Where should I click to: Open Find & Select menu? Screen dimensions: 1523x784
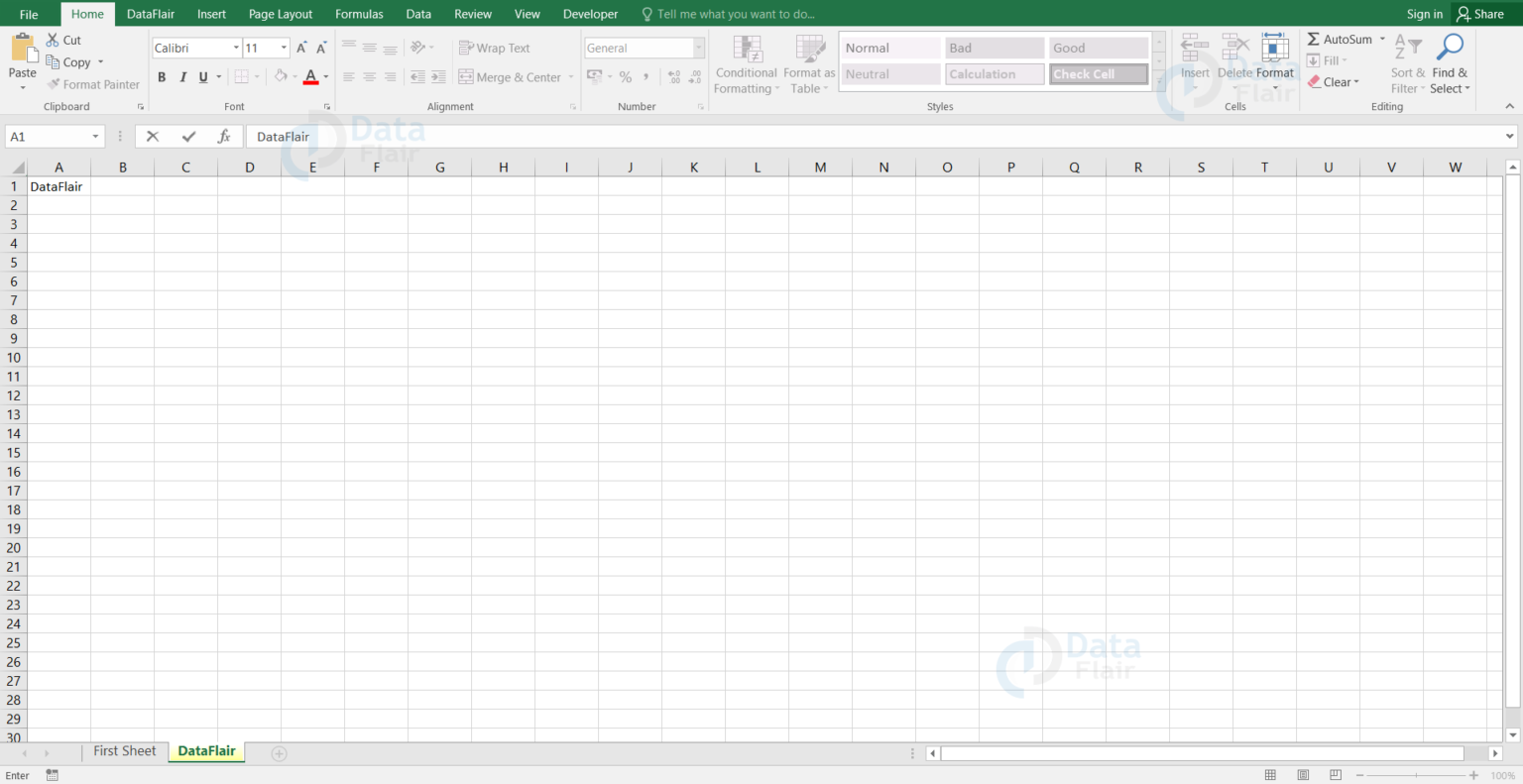coord(1450,64)
